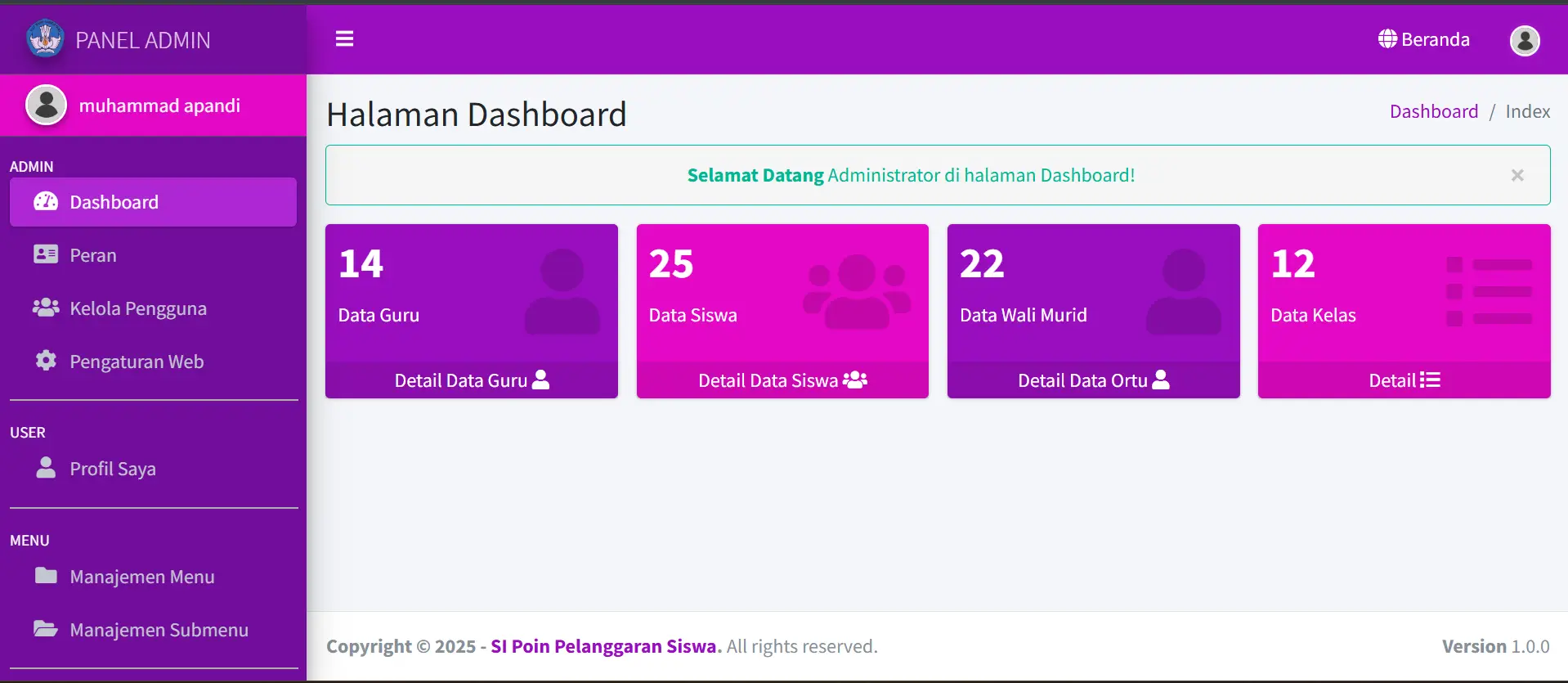Viewport: 1568px width, 683px height.
Task: Click muhammad apandi's profile avatar in sidebar
Action: pyautogui.click(x=46, y=105)
